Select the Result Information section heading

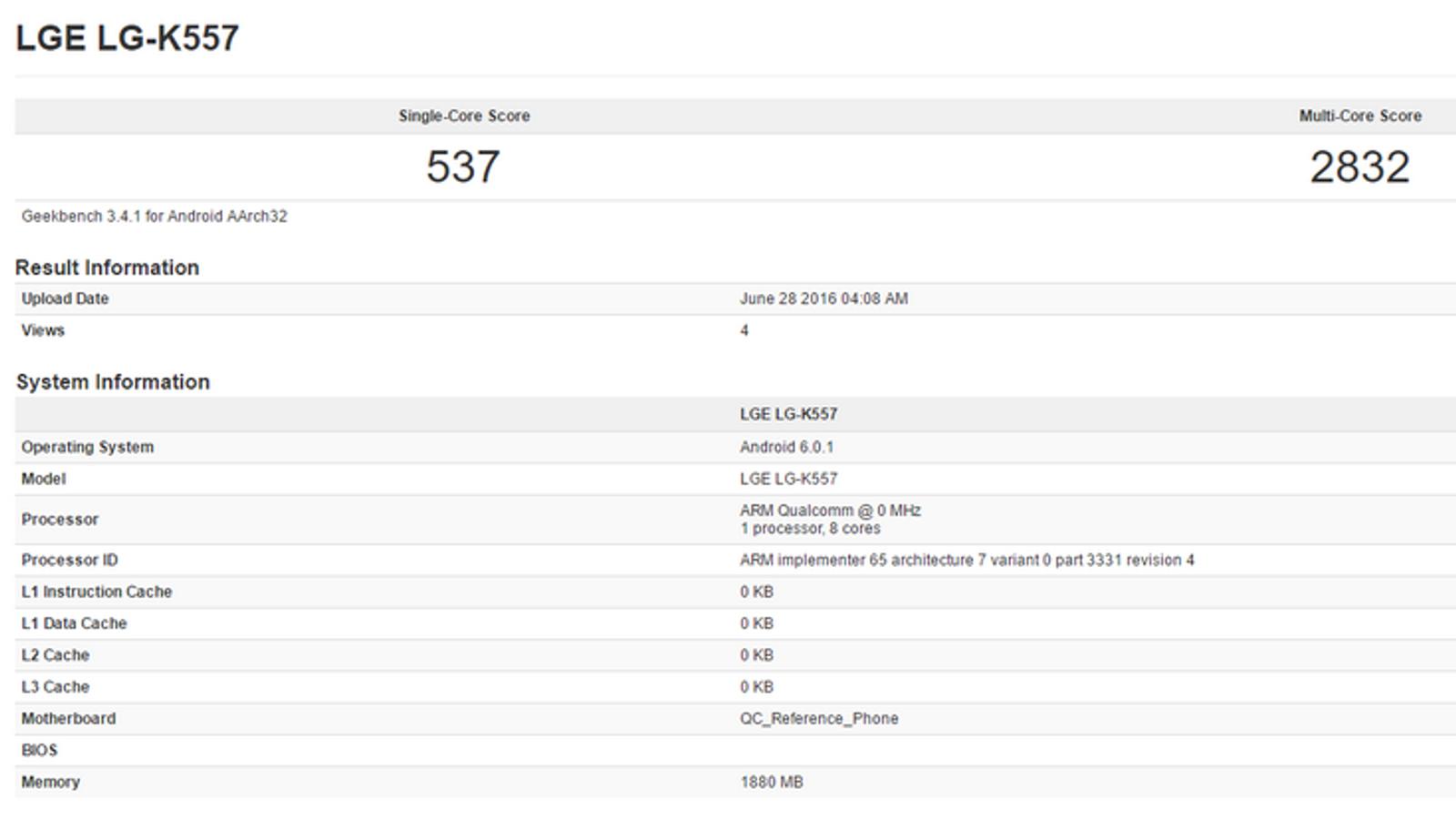pyautogui.click(x=107, y=268)
